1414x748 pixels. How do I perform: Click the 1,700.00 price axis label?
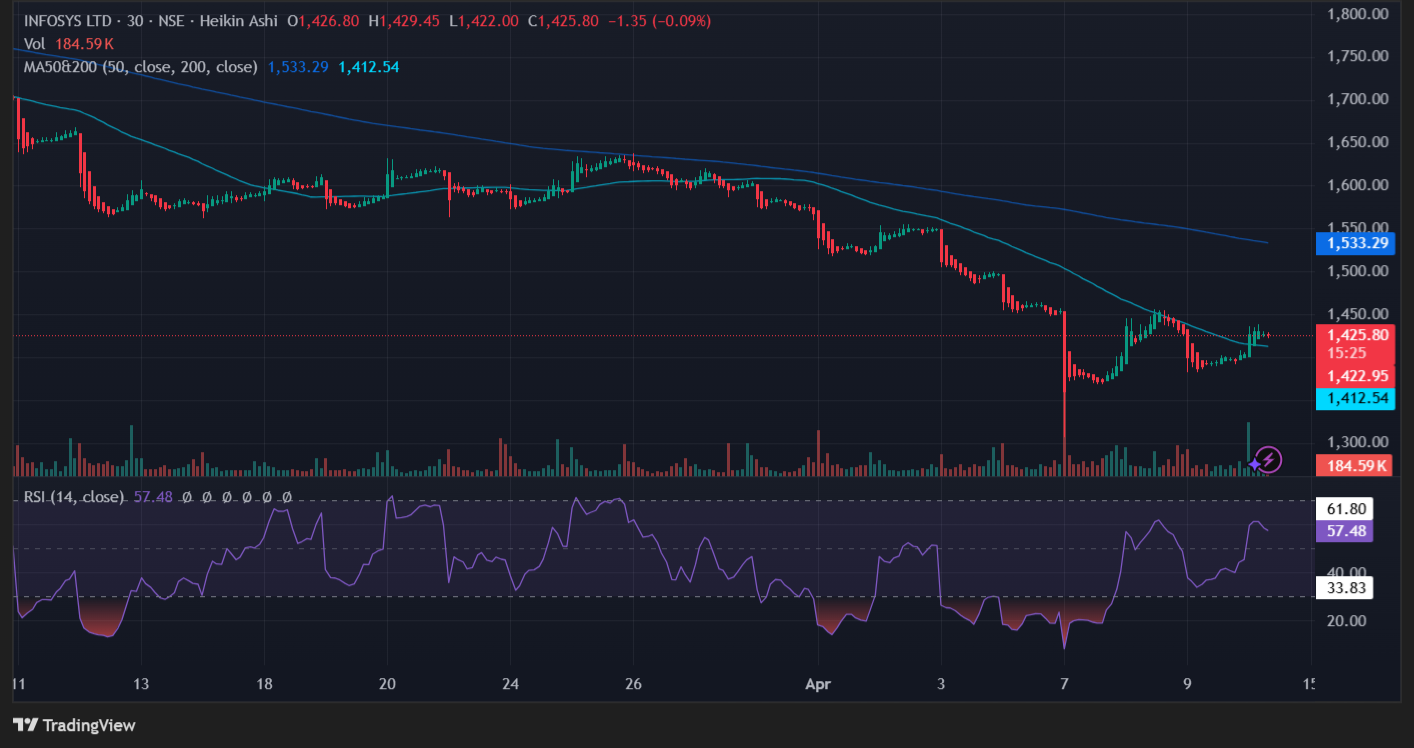1358,99
